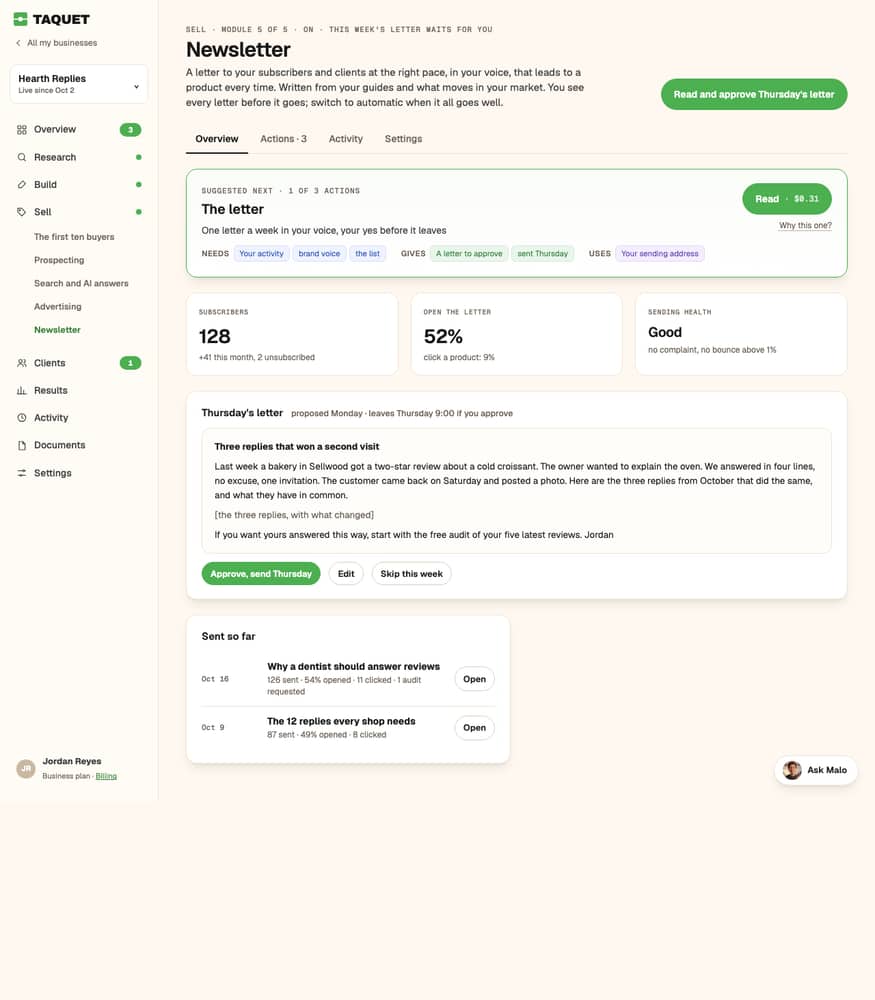Open the Hearth Replies business dropdown
This screenshot has width=875, height=1000.
[79, 84]
